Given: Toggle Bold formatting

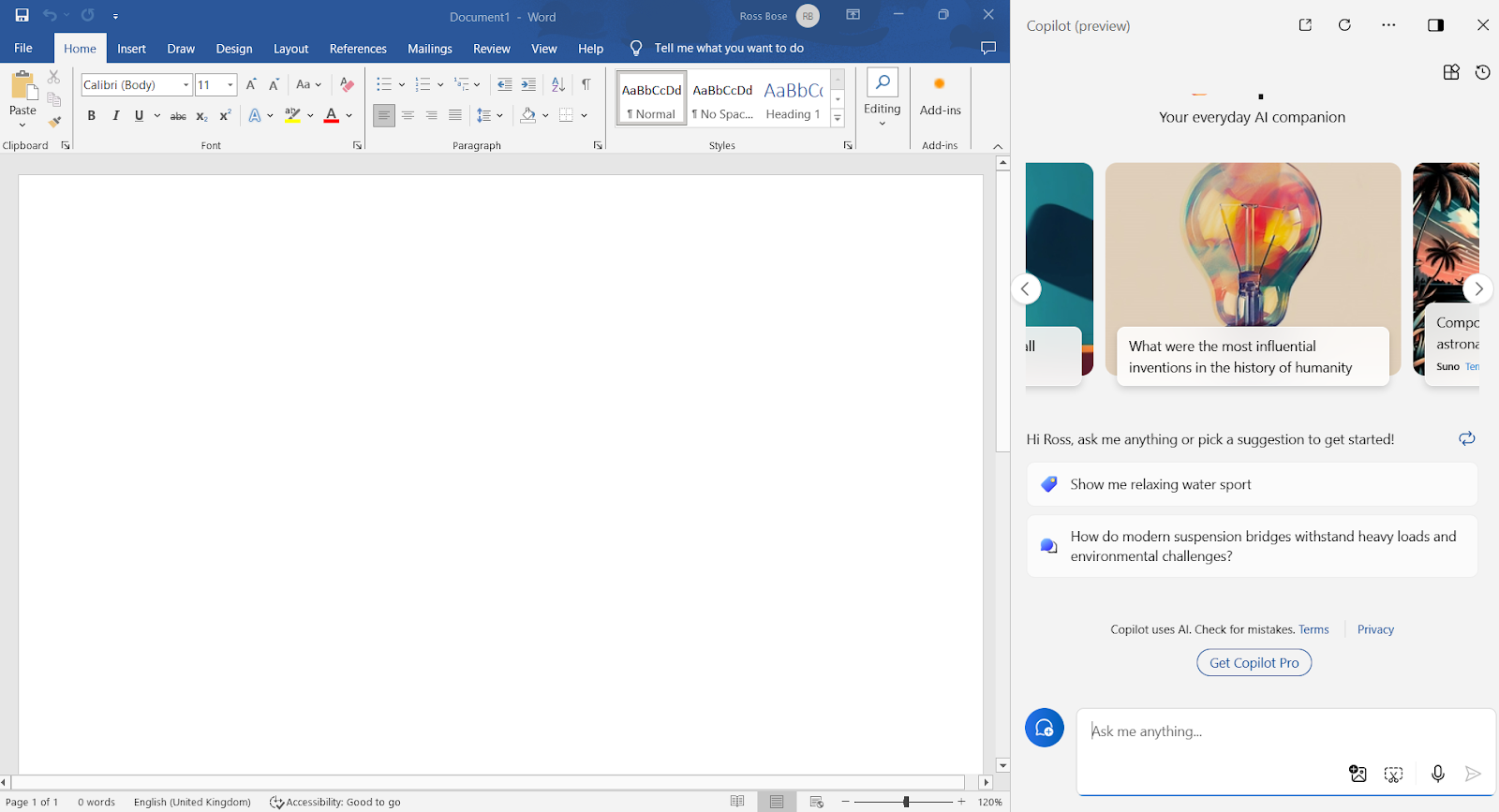Looking at the screenshot, I should 92,115.
